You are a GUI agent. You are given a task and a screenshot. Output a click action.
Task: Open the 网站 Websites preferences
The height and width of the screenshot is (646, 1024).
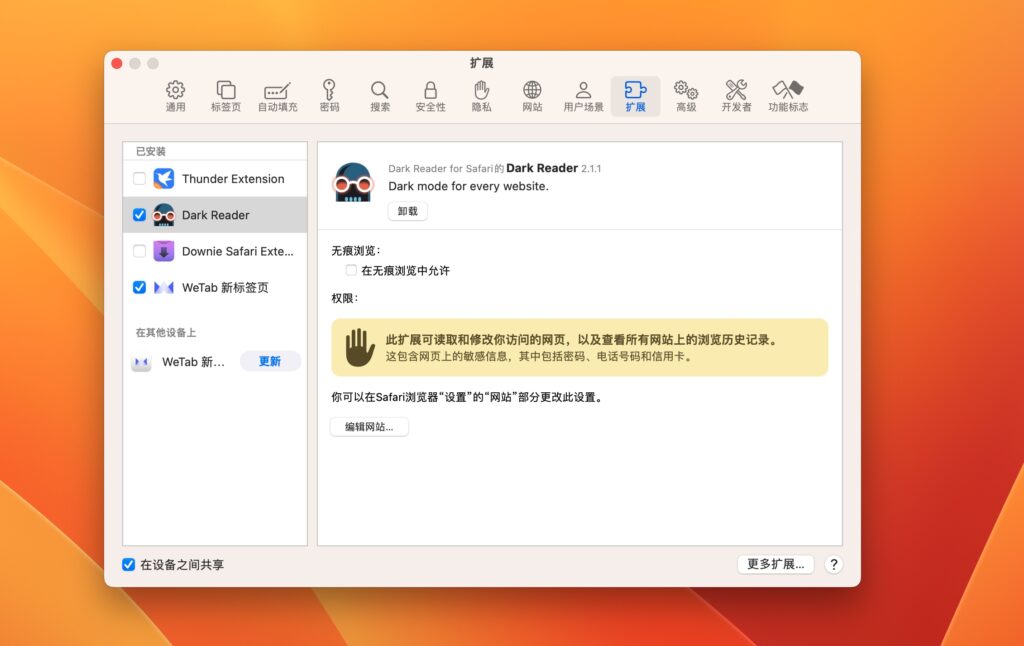pyautogui.click(x=533, y=95)
